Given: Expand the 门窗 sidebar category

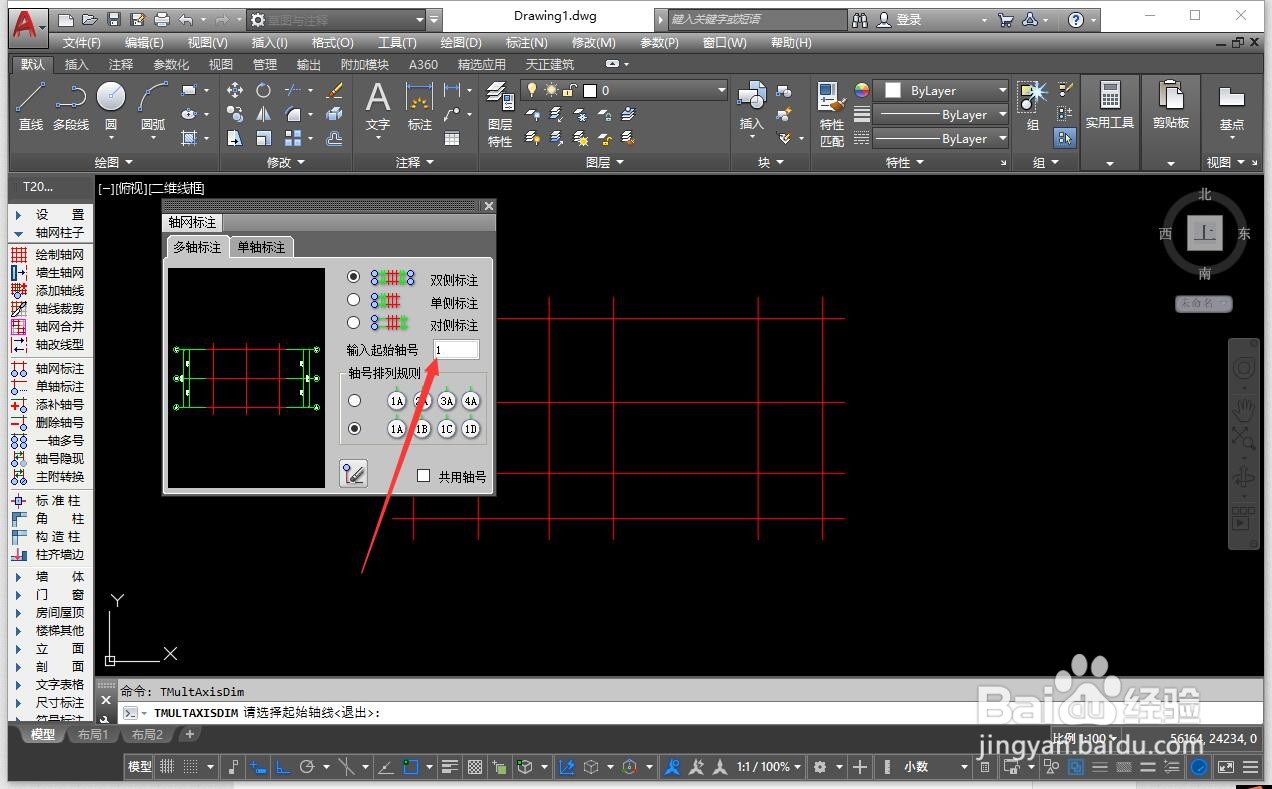Looking at the screenshot, I should tap(48, 594).
